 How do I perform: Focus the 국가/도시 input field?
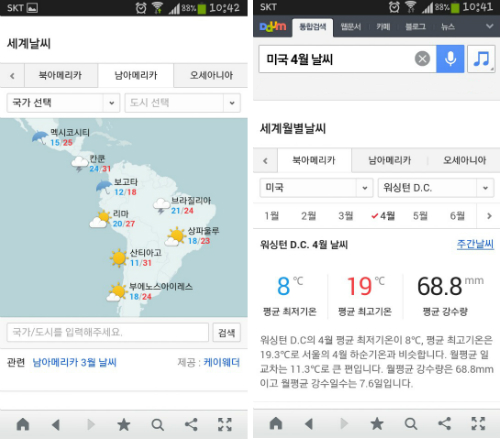pyautogui.click(x=108, y=332)
